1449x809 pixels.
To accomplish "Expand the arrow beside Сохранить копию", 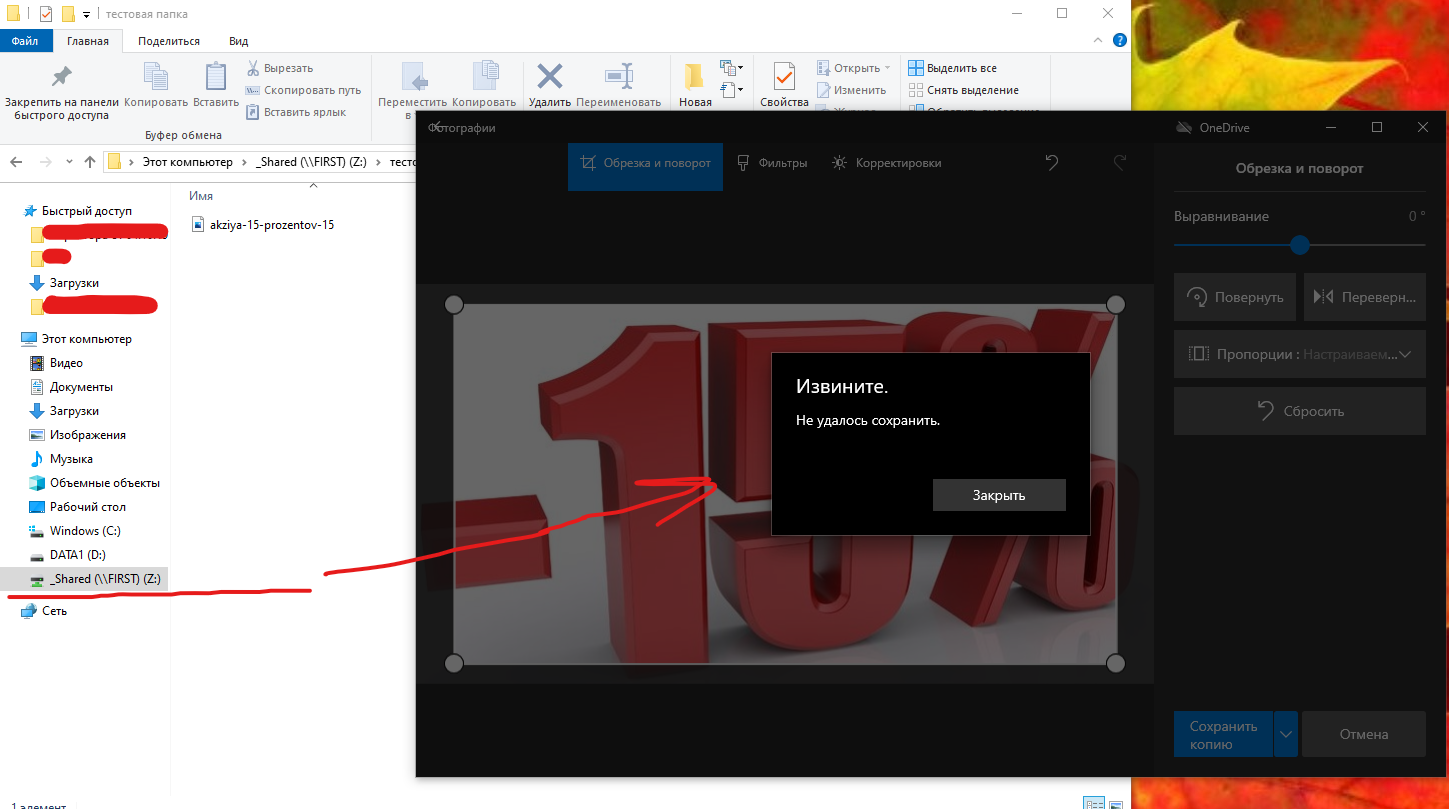I will pos(1286,735).
